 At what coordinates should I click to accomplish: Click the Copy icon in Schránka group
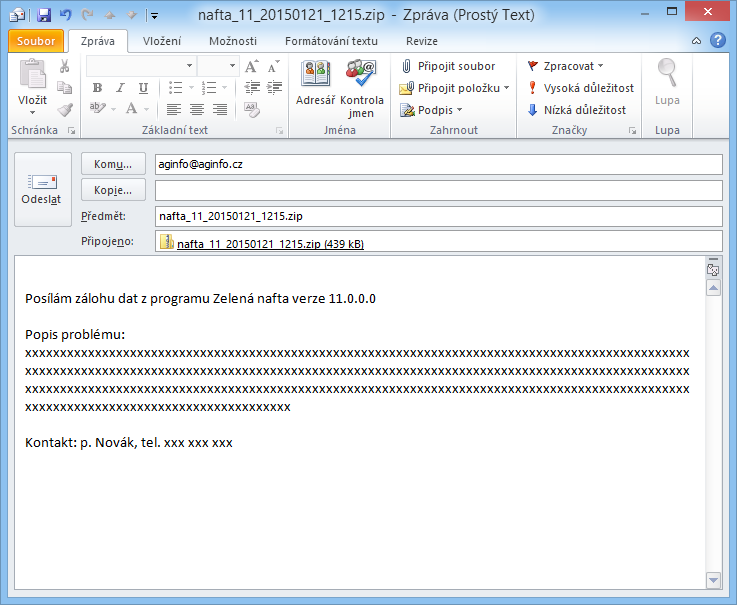[64, 88]
